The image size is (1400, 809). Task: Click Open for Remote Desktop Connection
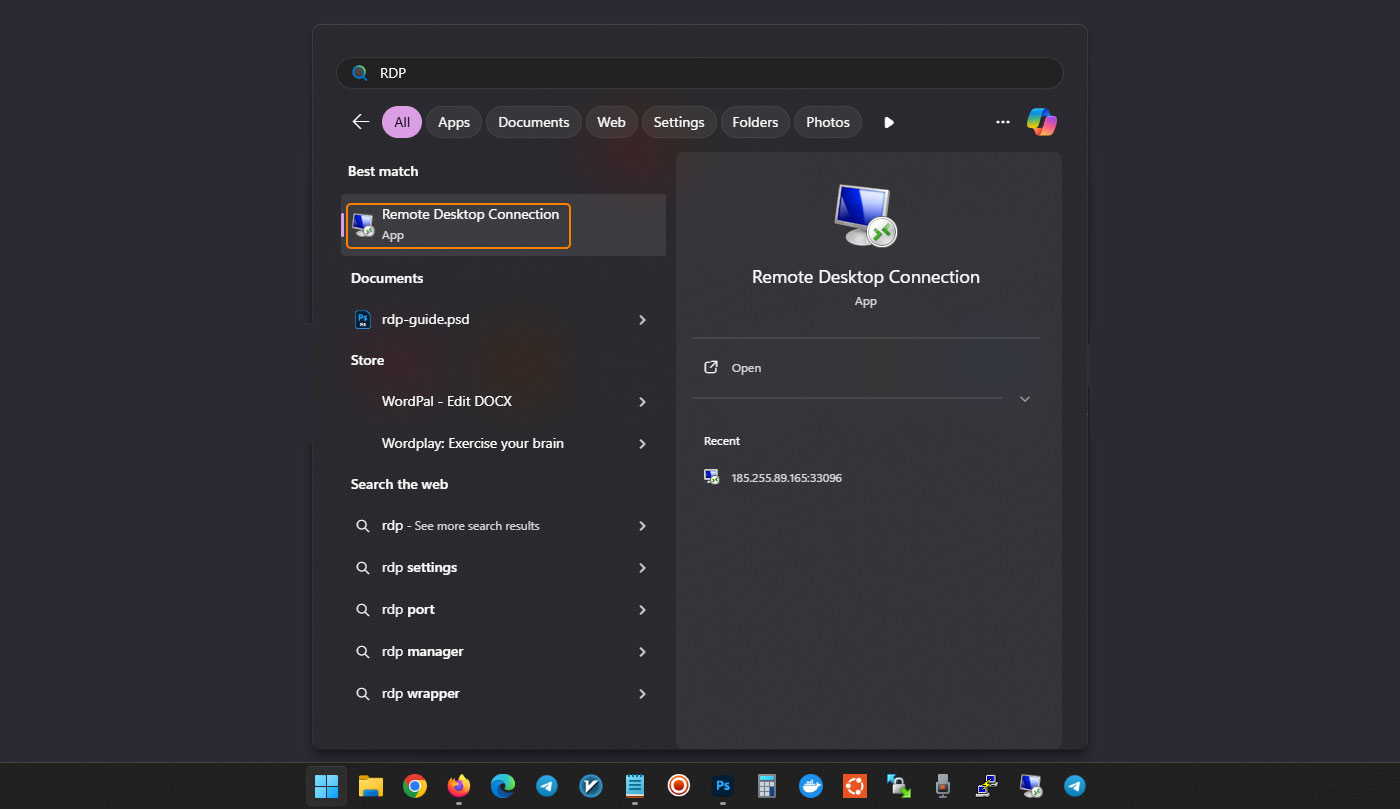click(746, 368)
